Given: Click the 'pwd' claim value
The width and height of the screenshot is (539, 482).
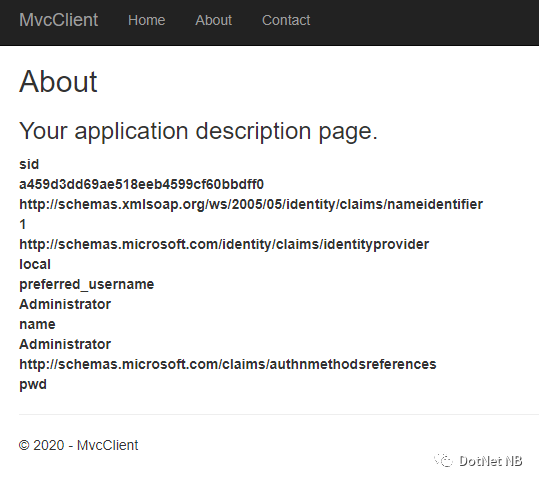Looking at the screenshot, I should 33,385.
